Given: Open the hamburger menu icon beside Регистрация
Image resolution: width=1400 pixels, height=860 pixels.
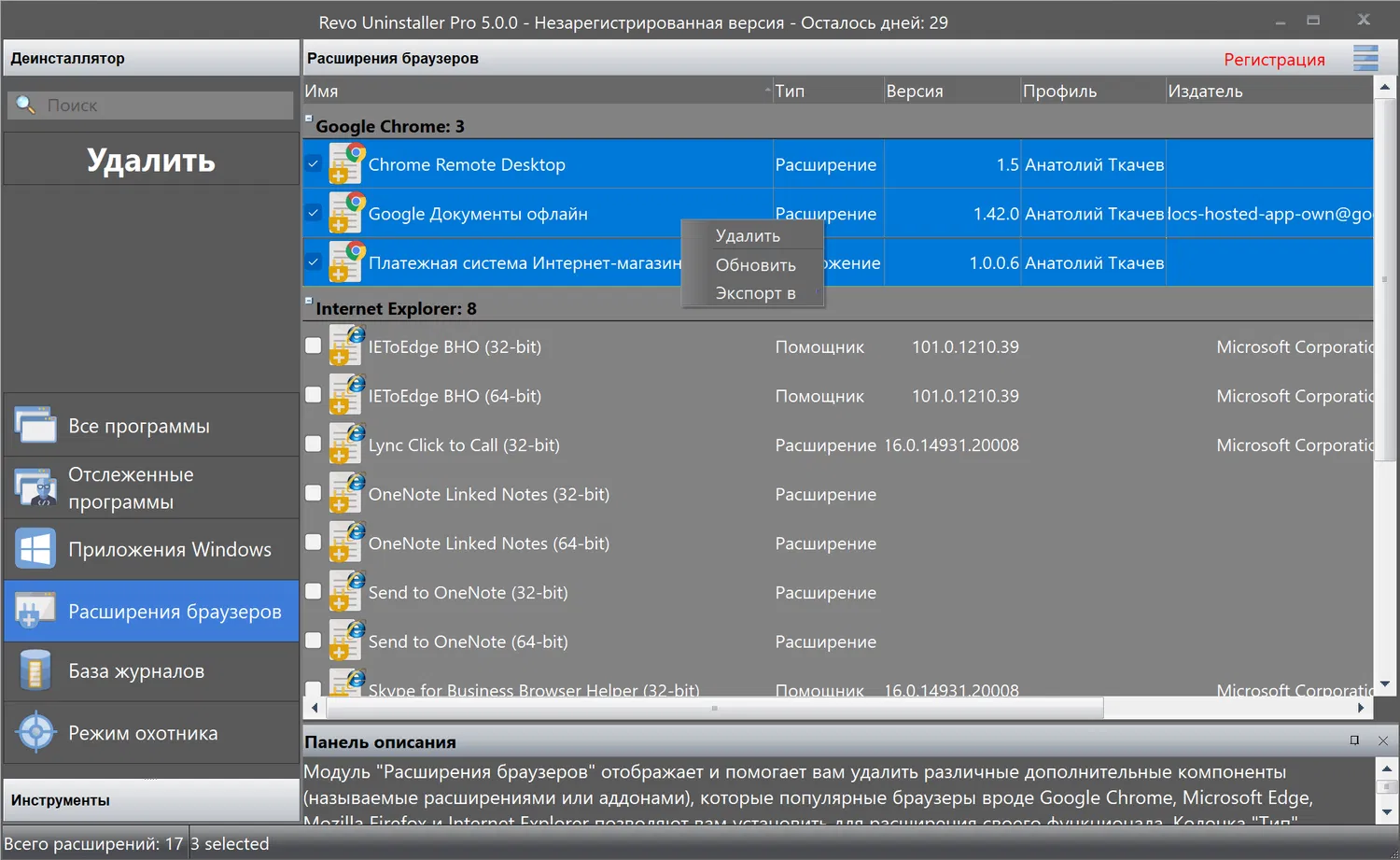Looking at the screenshot, I should [x=1365, y=59].
